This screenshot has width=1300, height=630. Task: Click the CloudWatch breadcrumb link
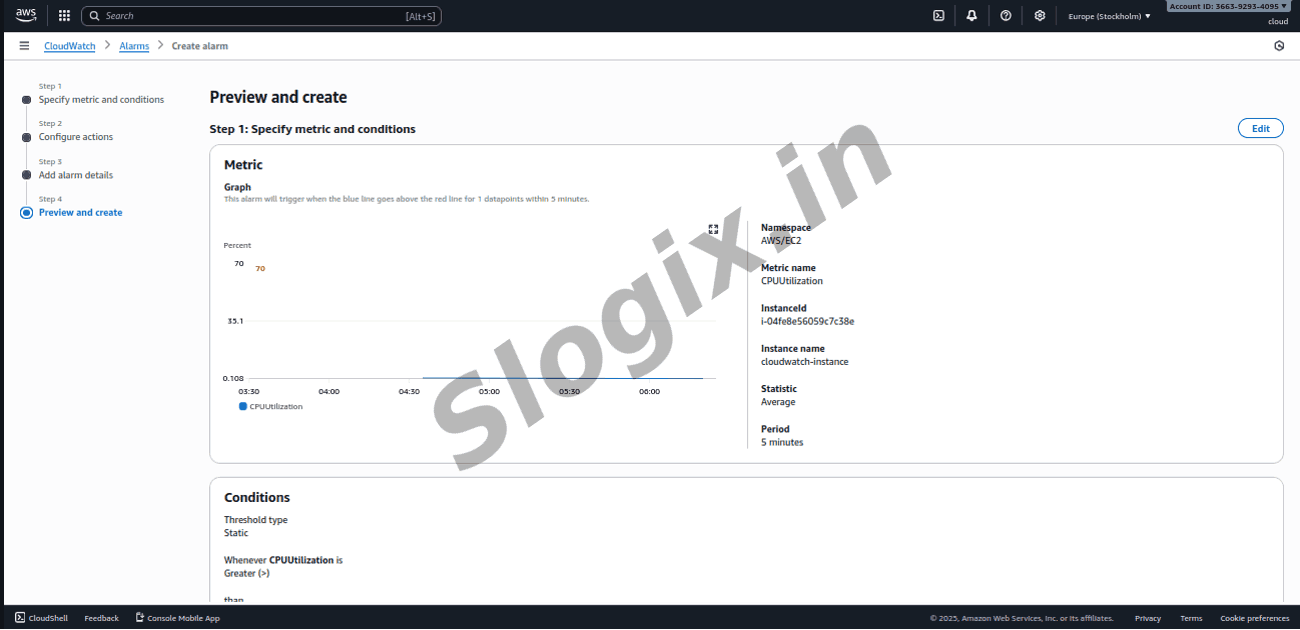coord(69,46)
